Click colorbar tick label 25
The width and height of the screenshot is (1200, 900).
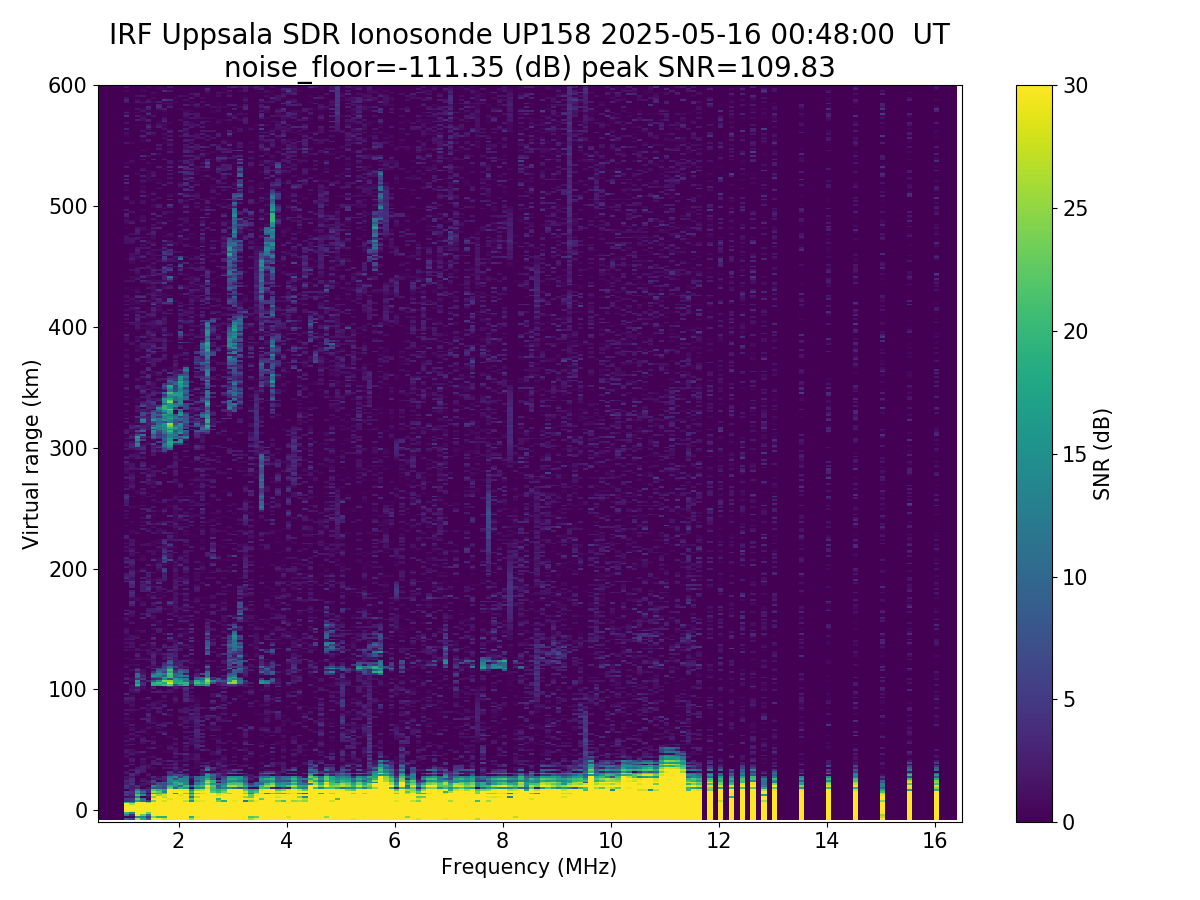(1074, 209)
